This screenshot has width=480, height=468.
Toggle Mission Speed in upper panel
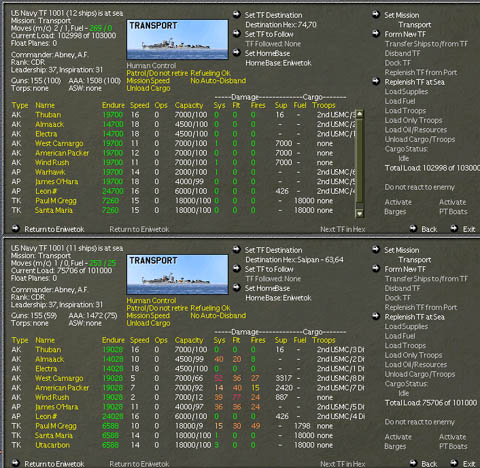tap(148, 81)
